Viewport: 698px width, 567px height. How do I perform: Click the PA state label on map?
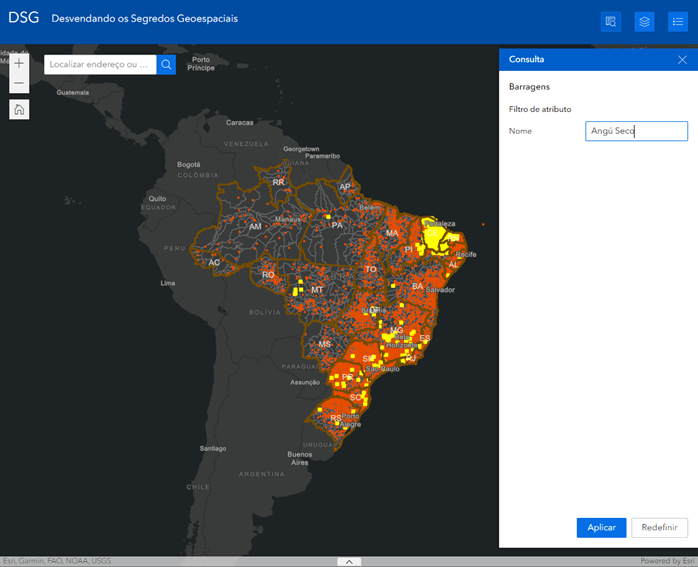coord(337,226)
